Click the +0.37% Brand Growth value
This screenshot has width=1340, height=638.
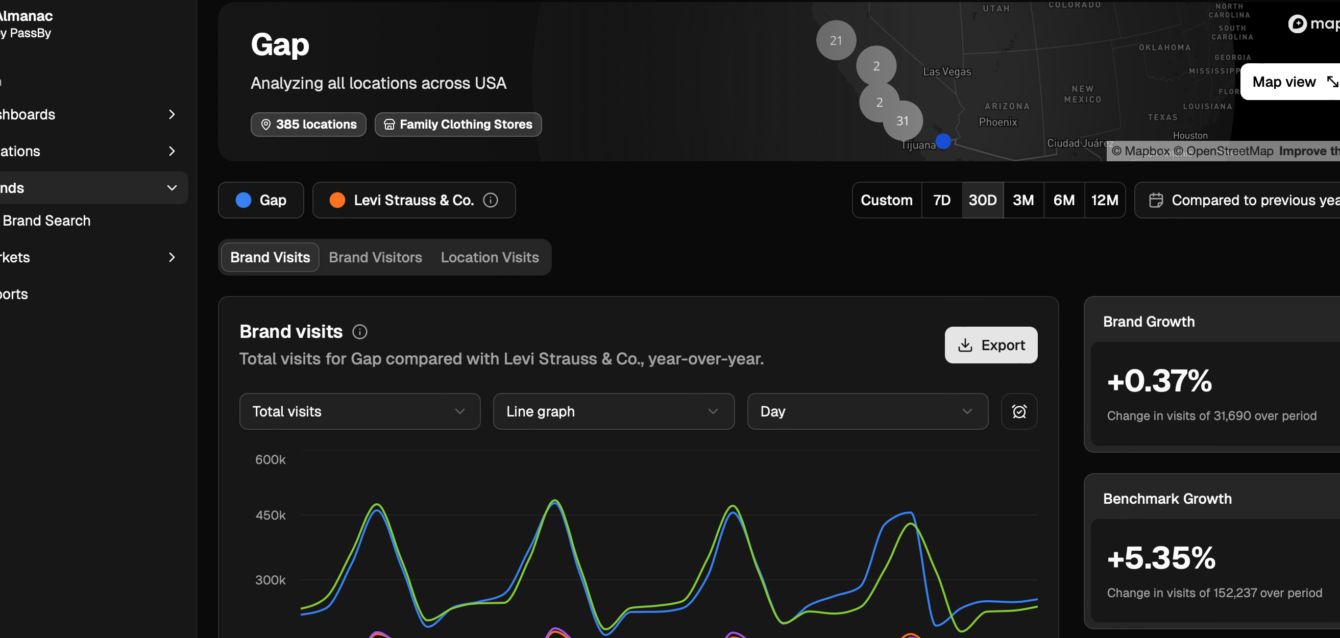pos(1159,381)
